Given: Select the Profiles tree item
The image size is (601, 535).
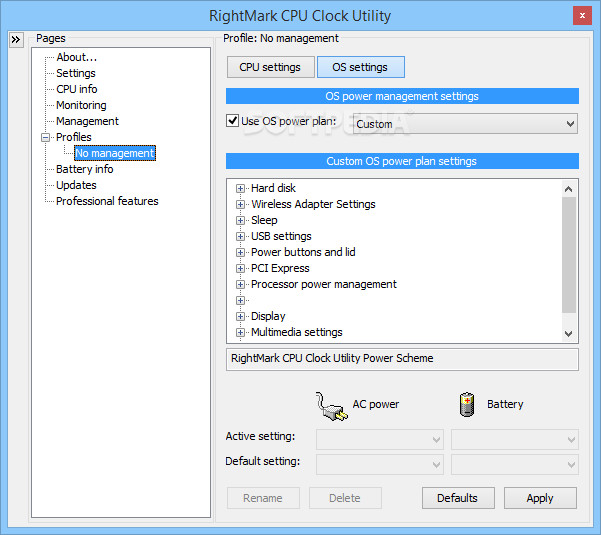Looking at the screenshot, I should coord(74,137).
